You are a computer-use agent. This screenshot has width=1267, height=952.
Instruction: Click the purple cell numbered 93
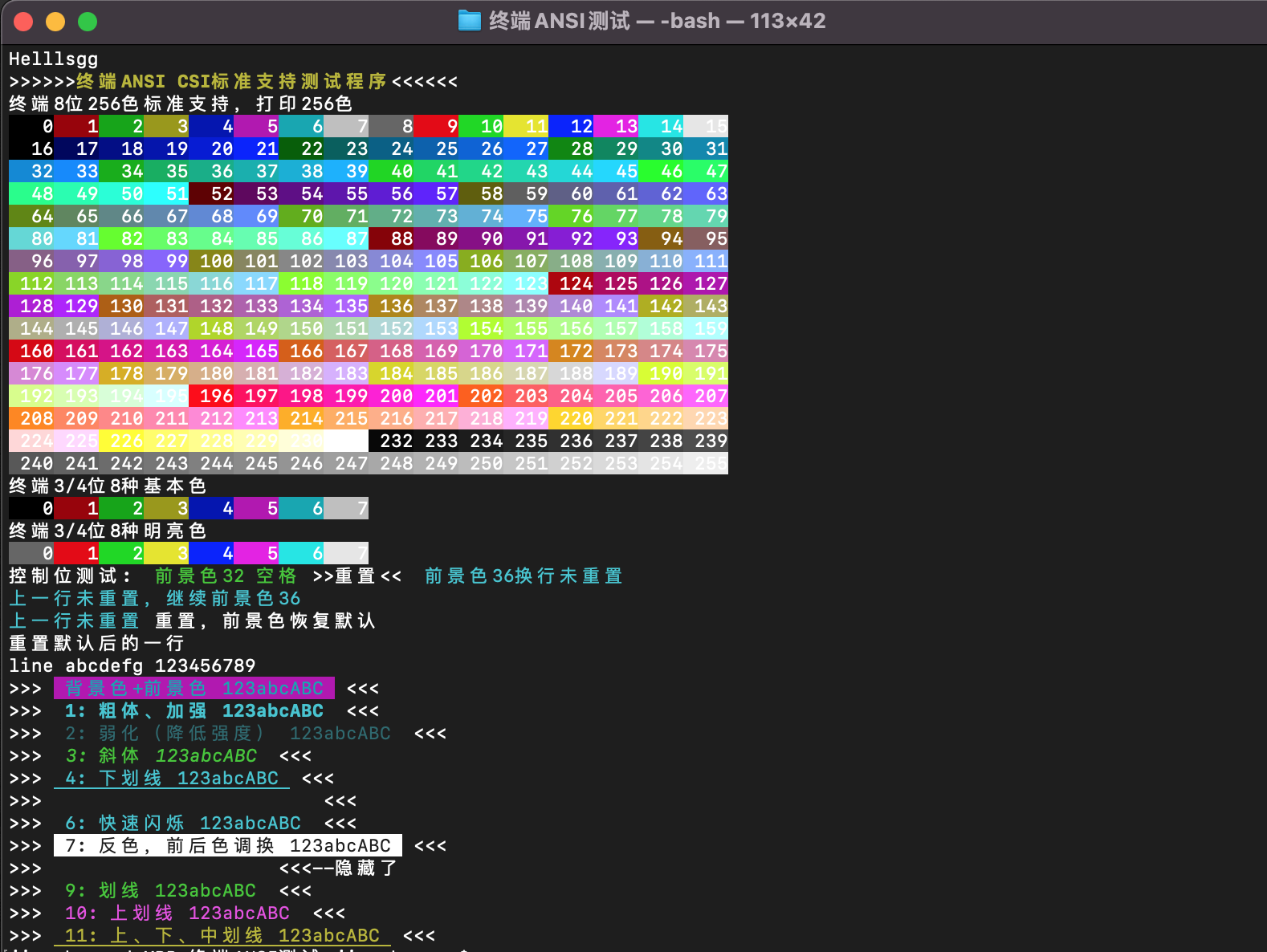coord(616,238)
